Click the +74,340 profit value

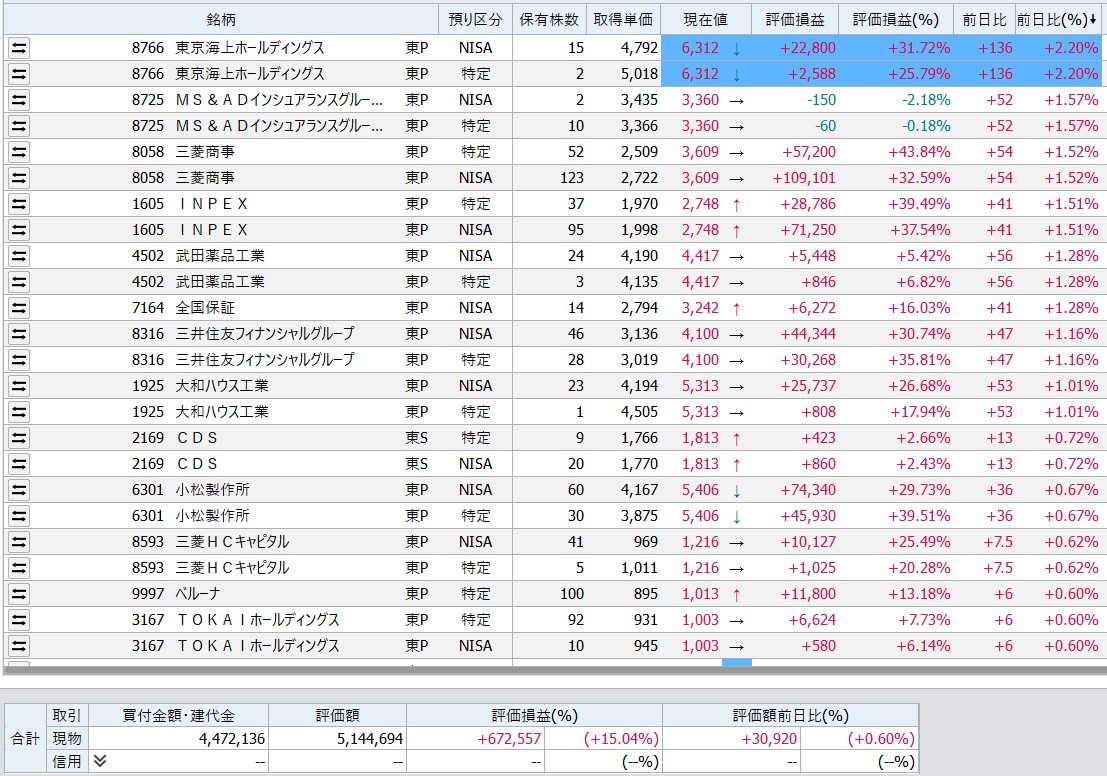tap(808, 490)
